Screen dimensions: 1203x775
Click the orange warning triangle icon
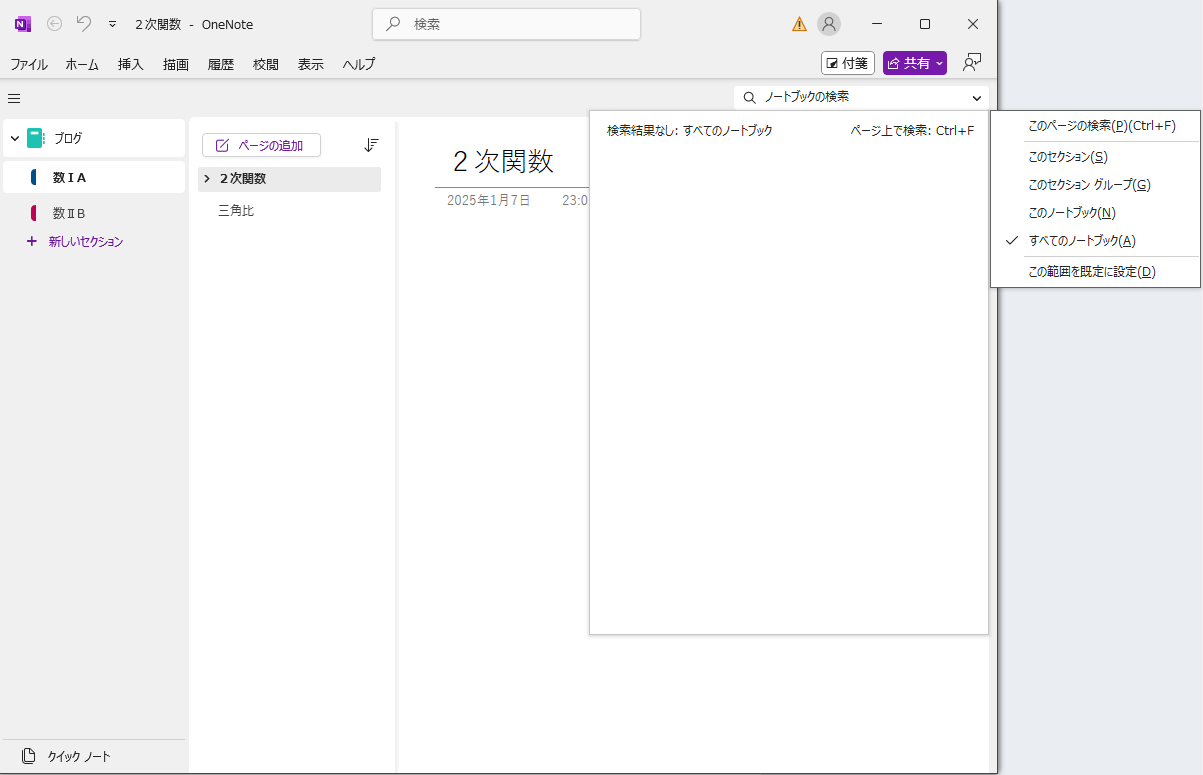(x=799, y=24)
